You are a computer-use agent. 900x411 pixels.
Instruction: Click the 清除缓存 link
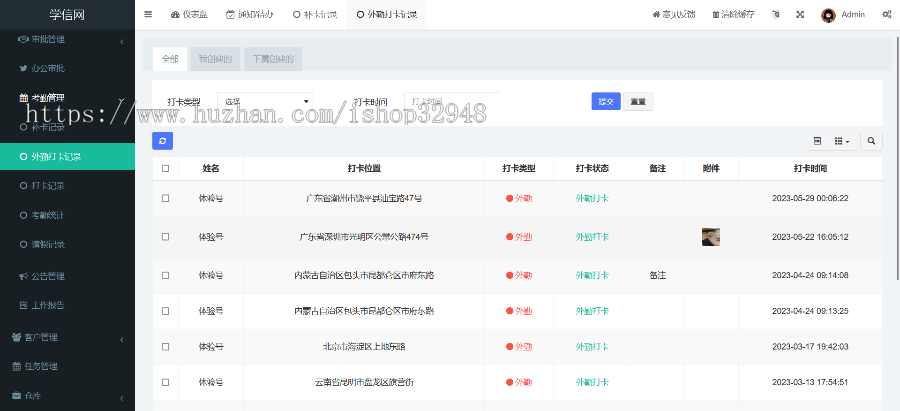733,15
